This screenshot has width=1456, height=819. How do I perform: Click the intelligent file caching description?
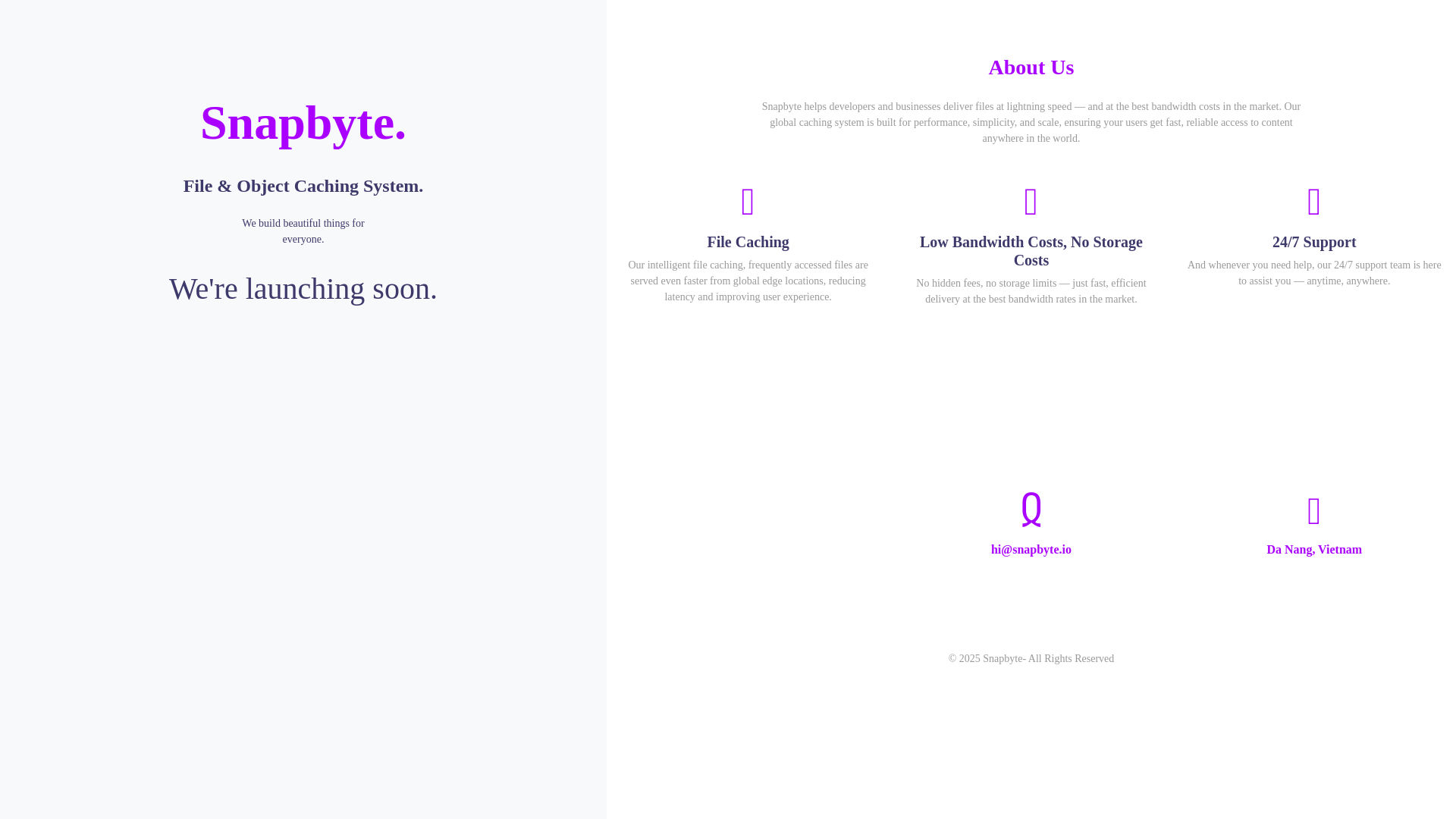coord(748,281)
